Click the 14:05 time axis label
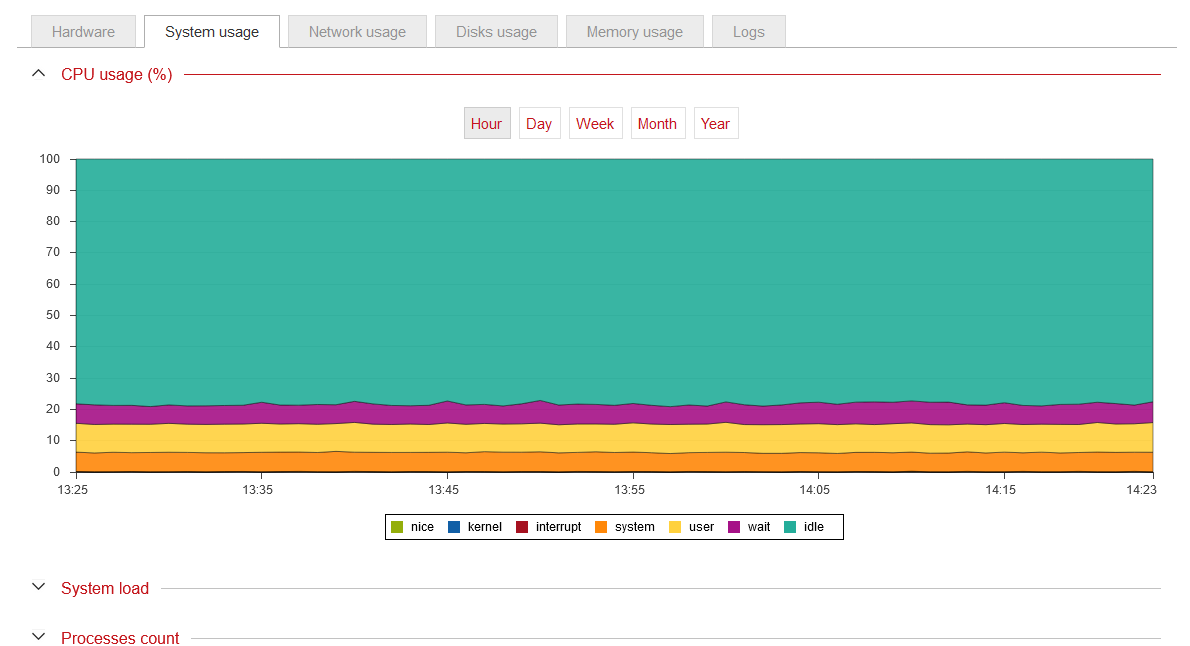 (814, 490)
